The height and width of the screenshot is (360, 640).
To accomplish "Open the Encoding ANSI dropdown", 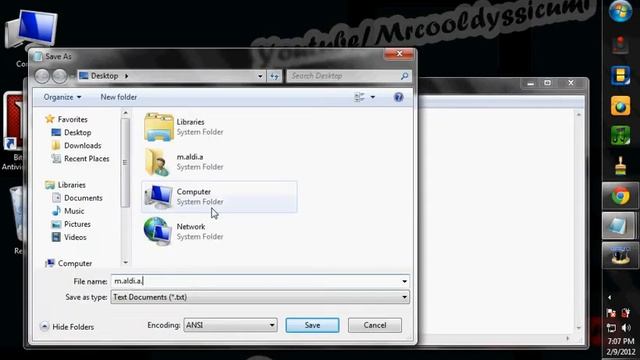I will pos(230,325).
